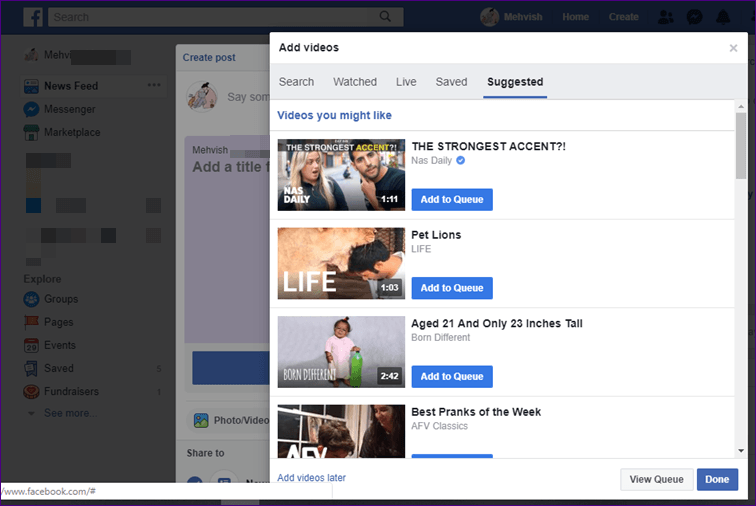756x506 pixels.
Task: Click the Events calendar icon
Action: point(31,345)
